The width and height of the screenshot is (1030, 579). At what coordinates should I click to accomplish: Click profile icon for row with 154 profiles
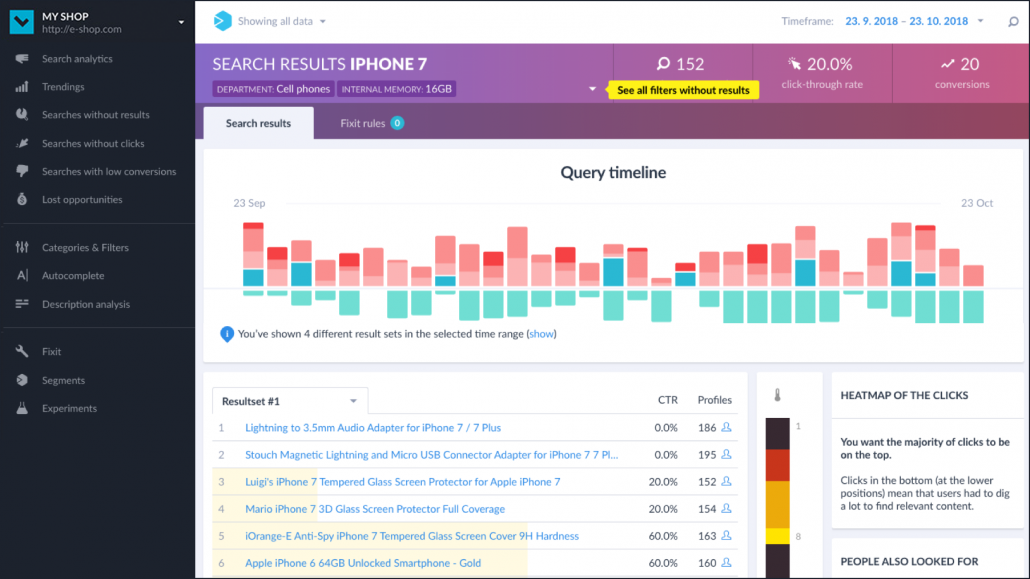(726, 508)
